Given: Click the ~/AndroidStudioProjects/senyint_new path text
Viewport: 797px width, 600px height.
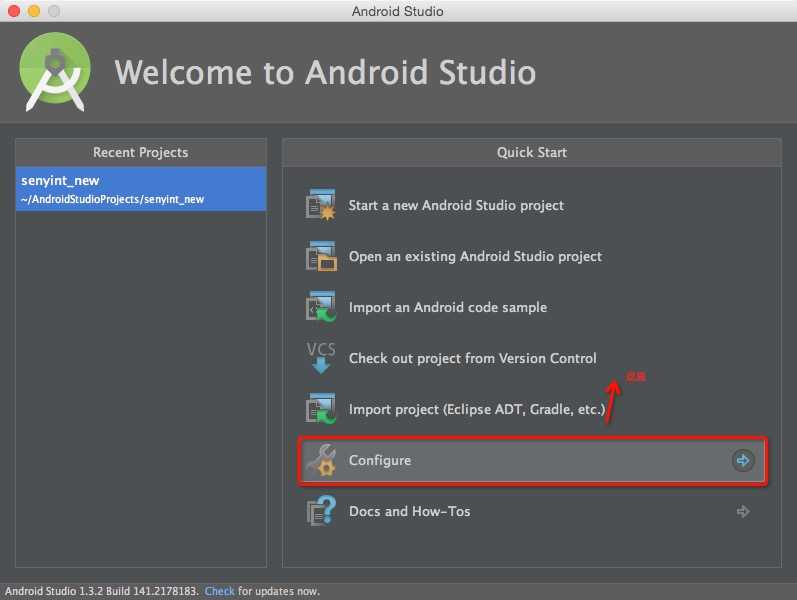Looking at the screenshot, I should click(112, 199).
